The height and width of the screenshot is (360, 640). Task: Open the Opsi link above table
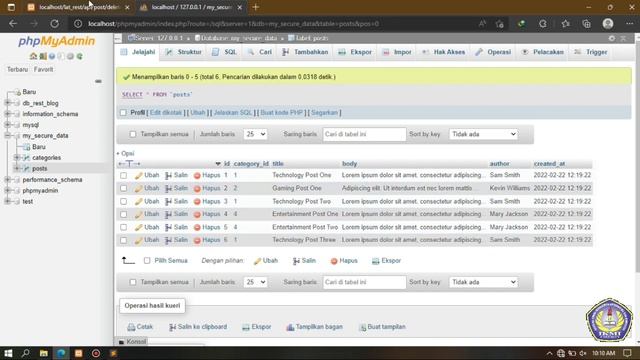pos(127,153)
